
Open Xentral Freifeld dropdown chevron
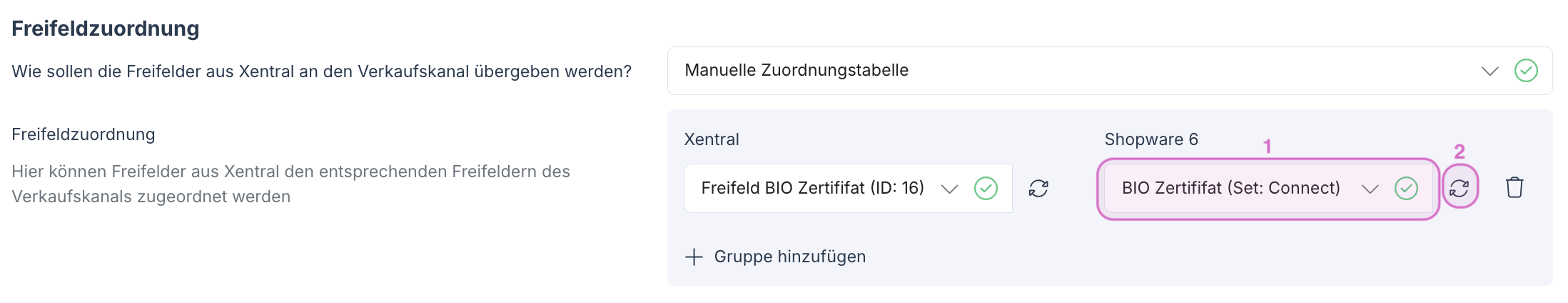click(x=949, y=189)
